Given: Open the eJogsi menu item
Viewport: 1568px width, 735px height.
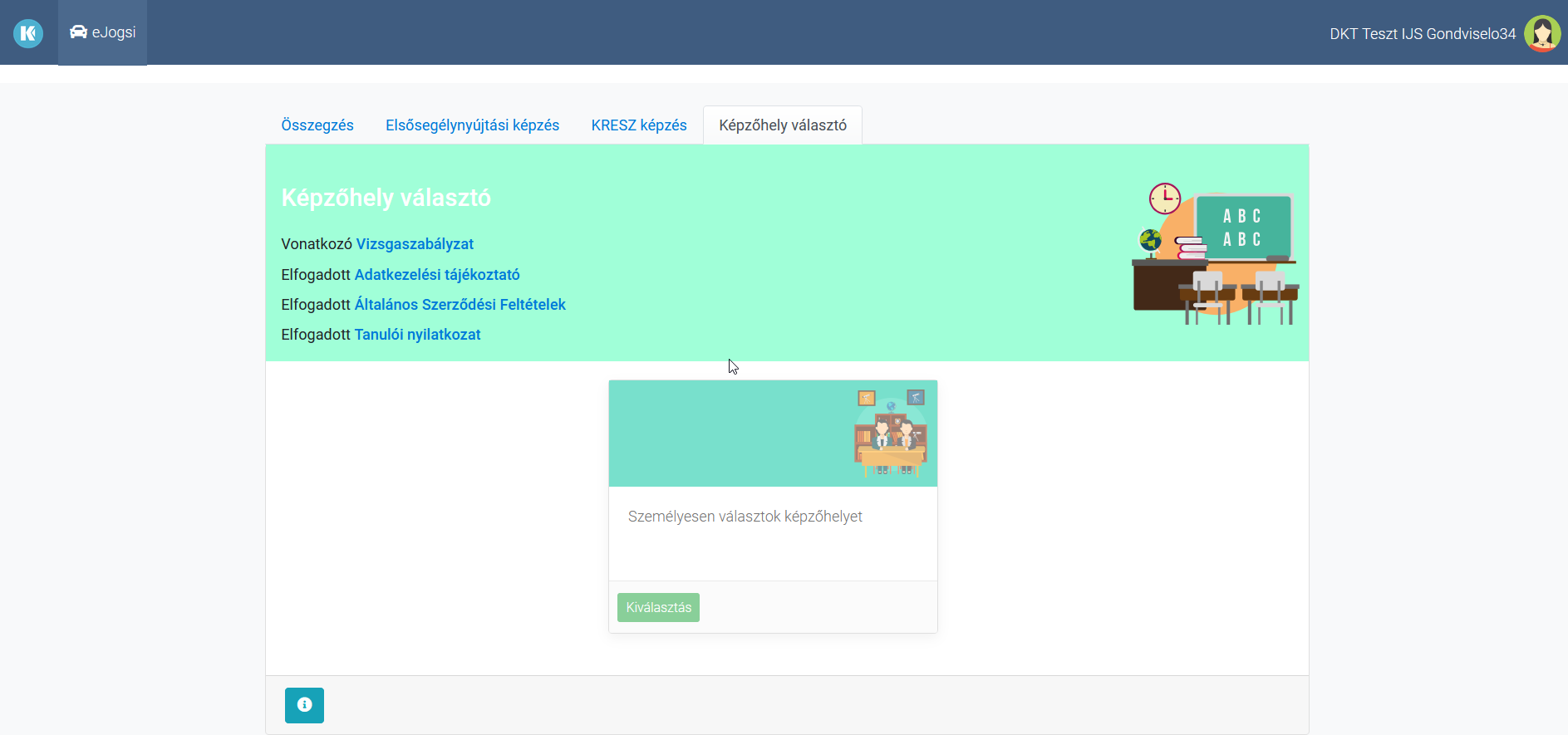Looking at the screenshot, I should click(103, 32).
